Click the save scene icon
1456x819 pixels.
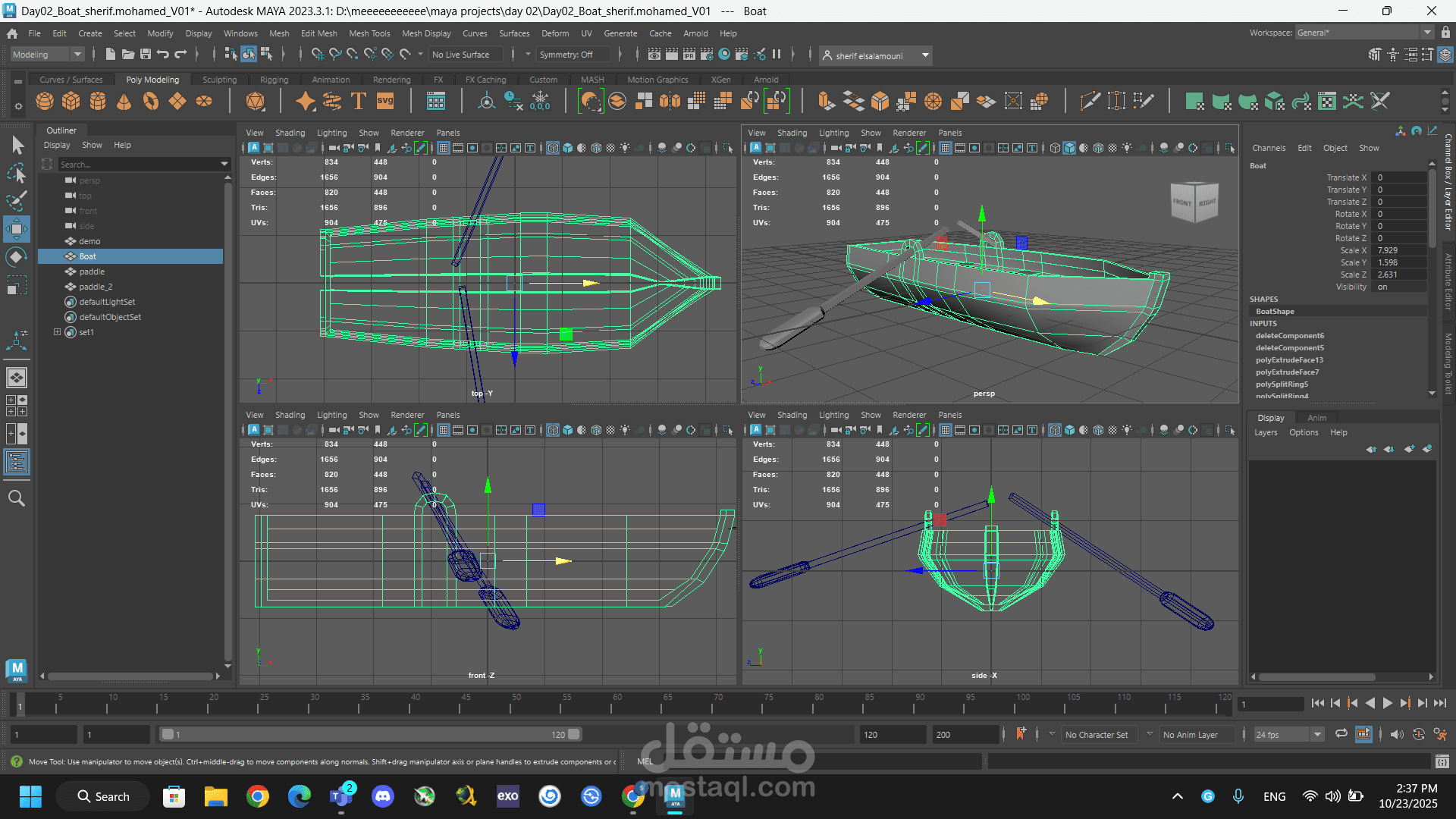coord(145,55)
